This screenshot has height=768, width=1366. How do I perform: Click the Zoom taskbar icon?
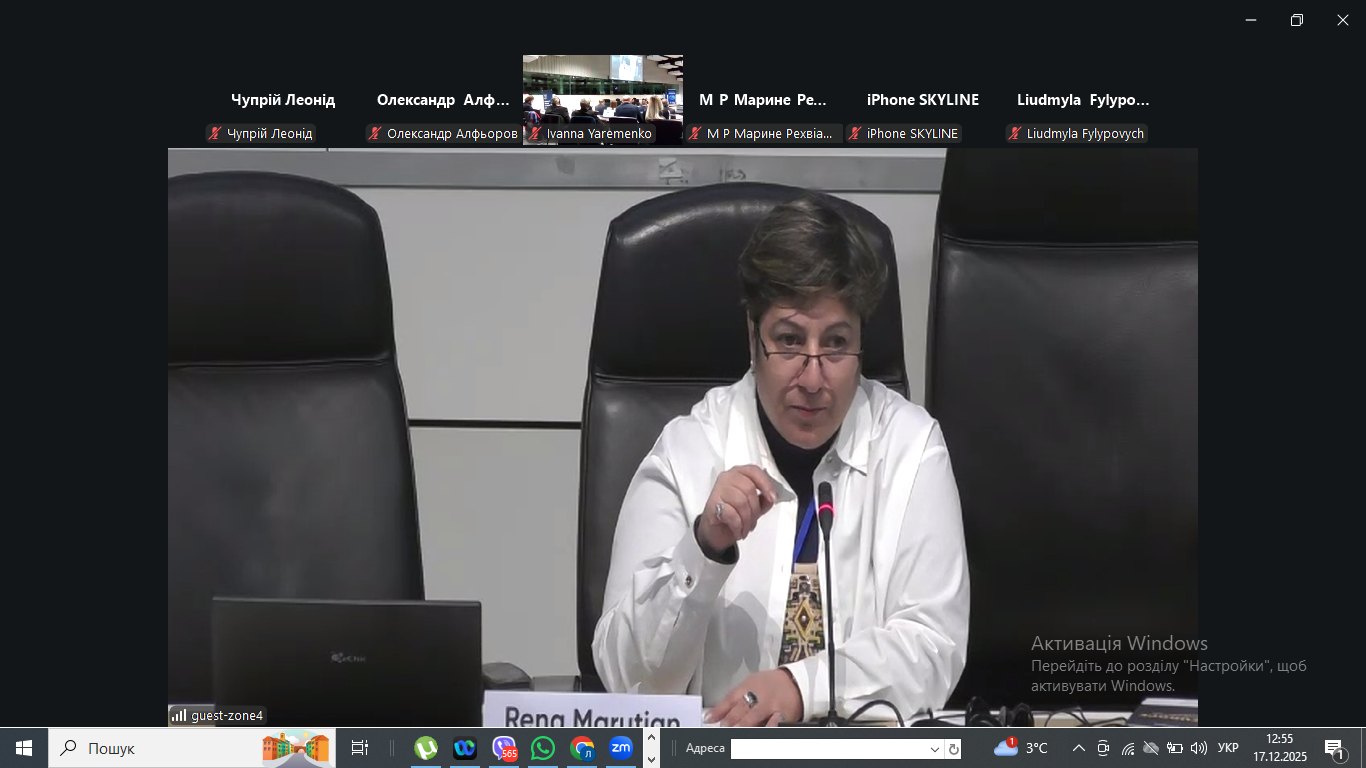pyautogui.click(x=621, y=748)
